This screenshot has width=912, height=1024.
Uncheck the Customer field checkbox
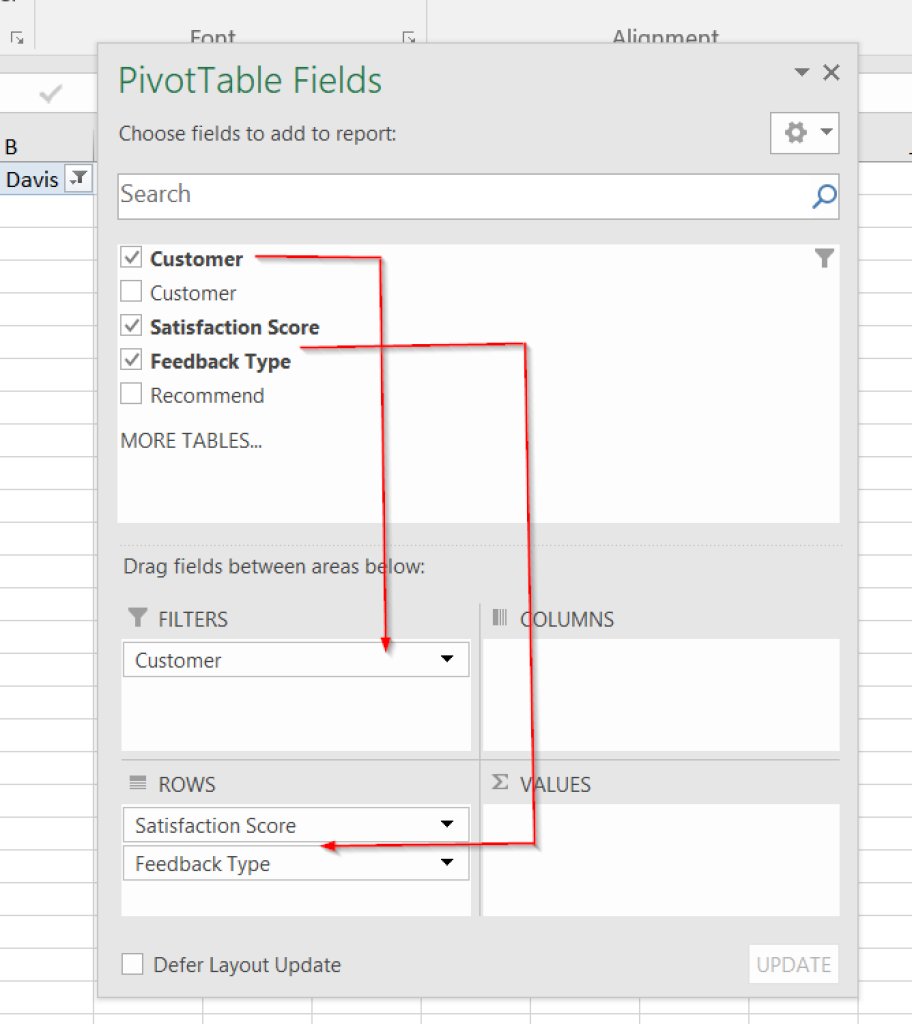point(130,257)
